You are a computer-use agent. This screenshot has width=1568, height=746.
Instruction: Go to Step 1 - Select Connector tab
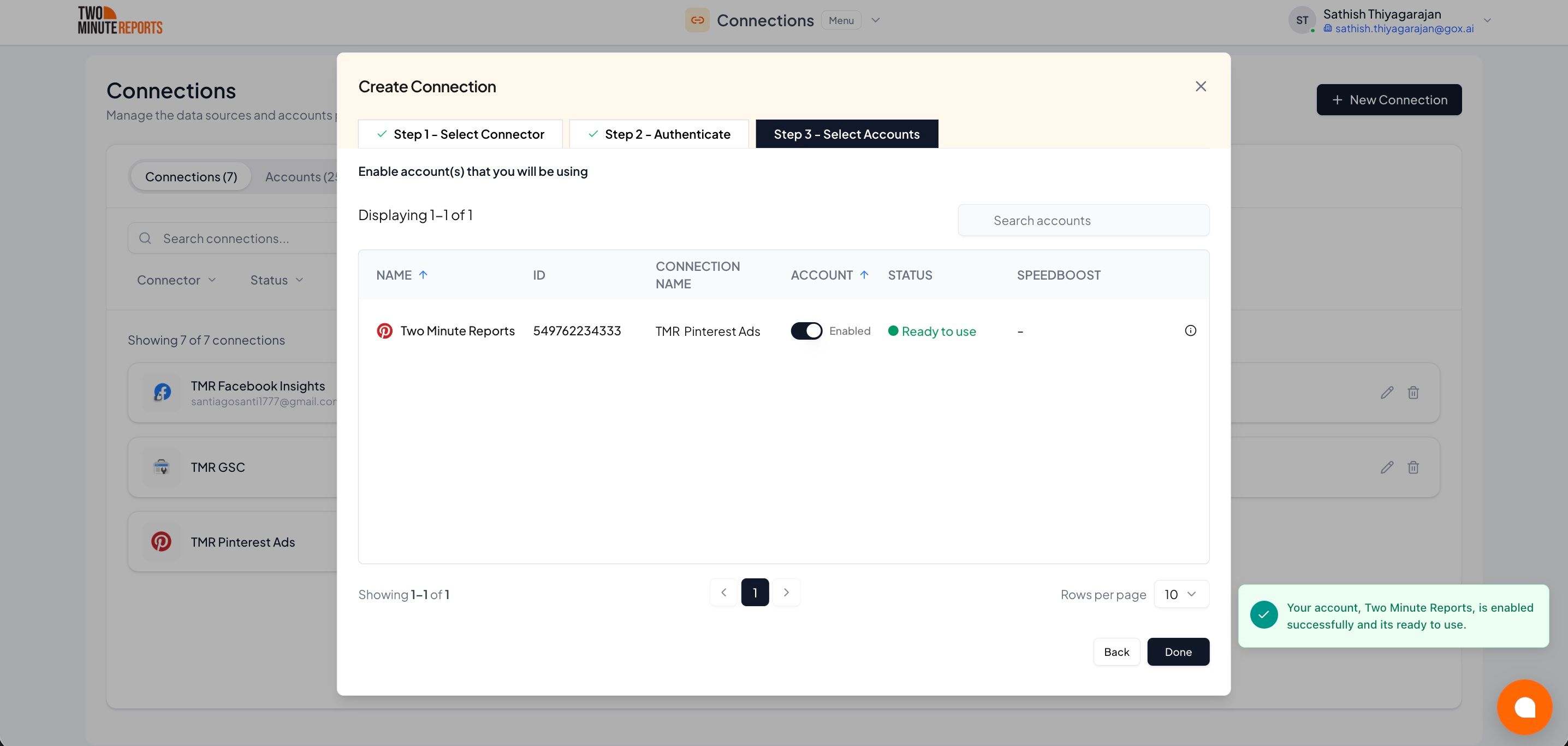(x=460, y=134)
